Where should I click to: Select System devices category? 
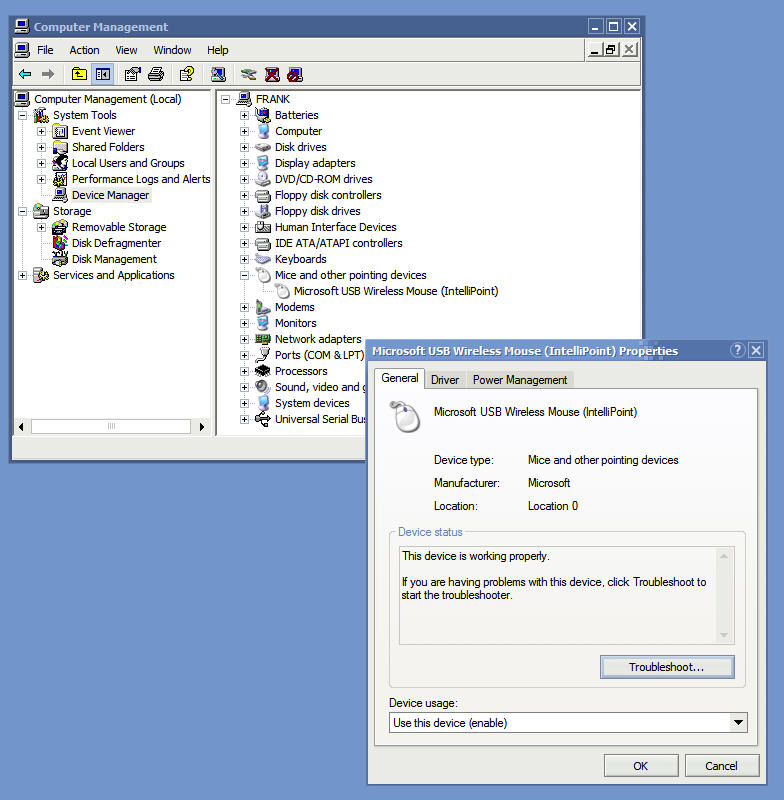pyautogui.click(x=312, y=403)
